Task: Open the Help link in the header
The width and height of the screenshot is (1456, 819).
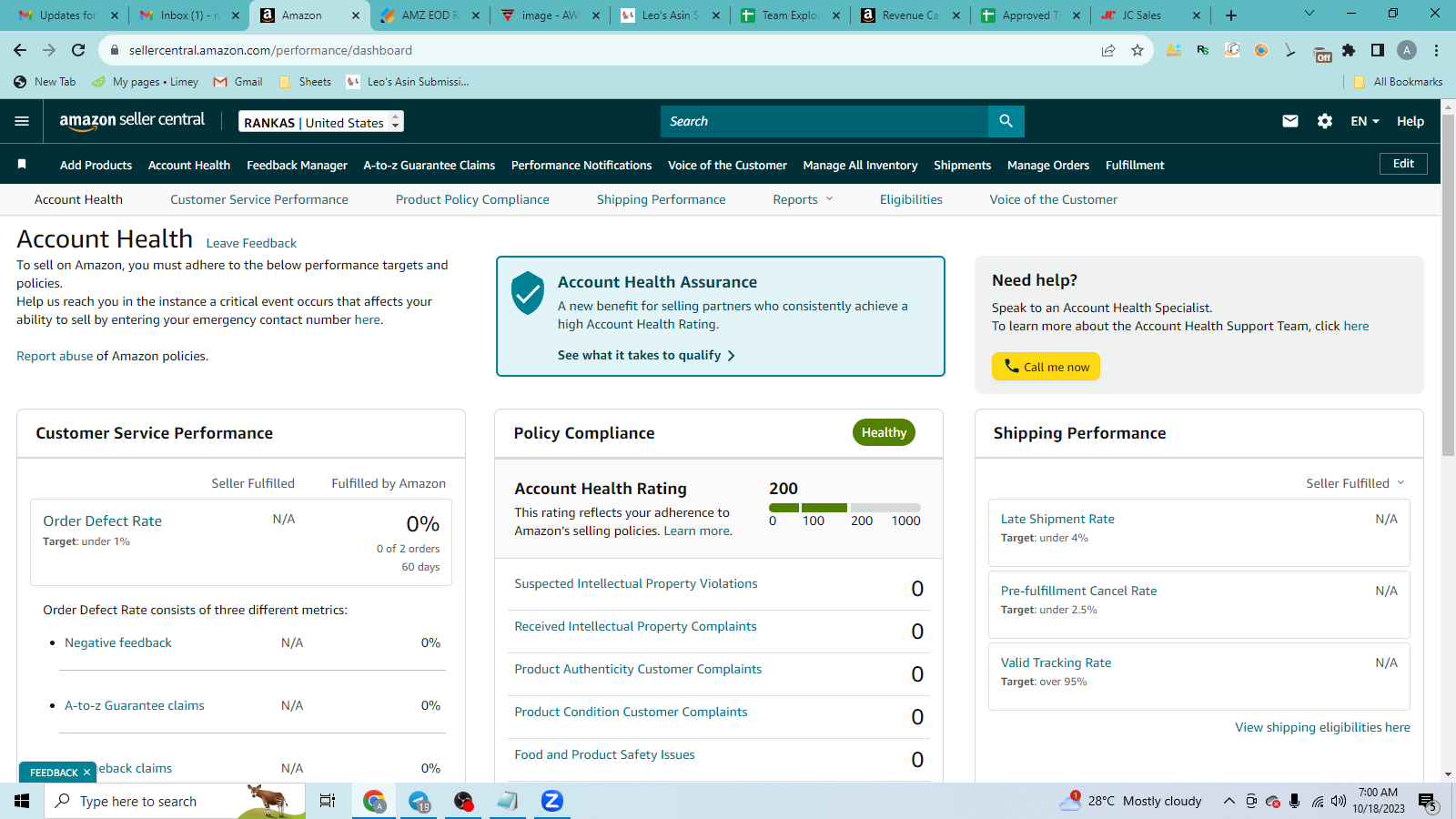Action: (1410, 121)
